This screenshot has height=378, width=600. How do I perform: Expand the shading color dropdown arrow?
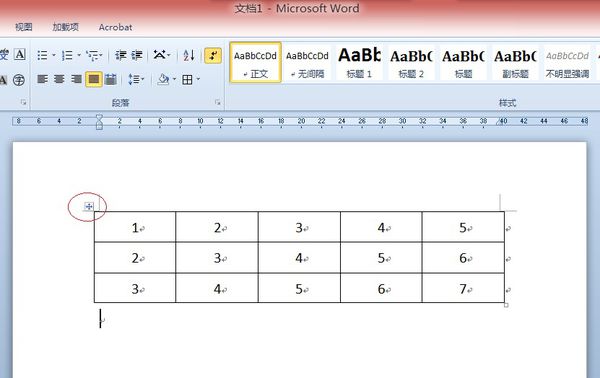coord(174,79)
